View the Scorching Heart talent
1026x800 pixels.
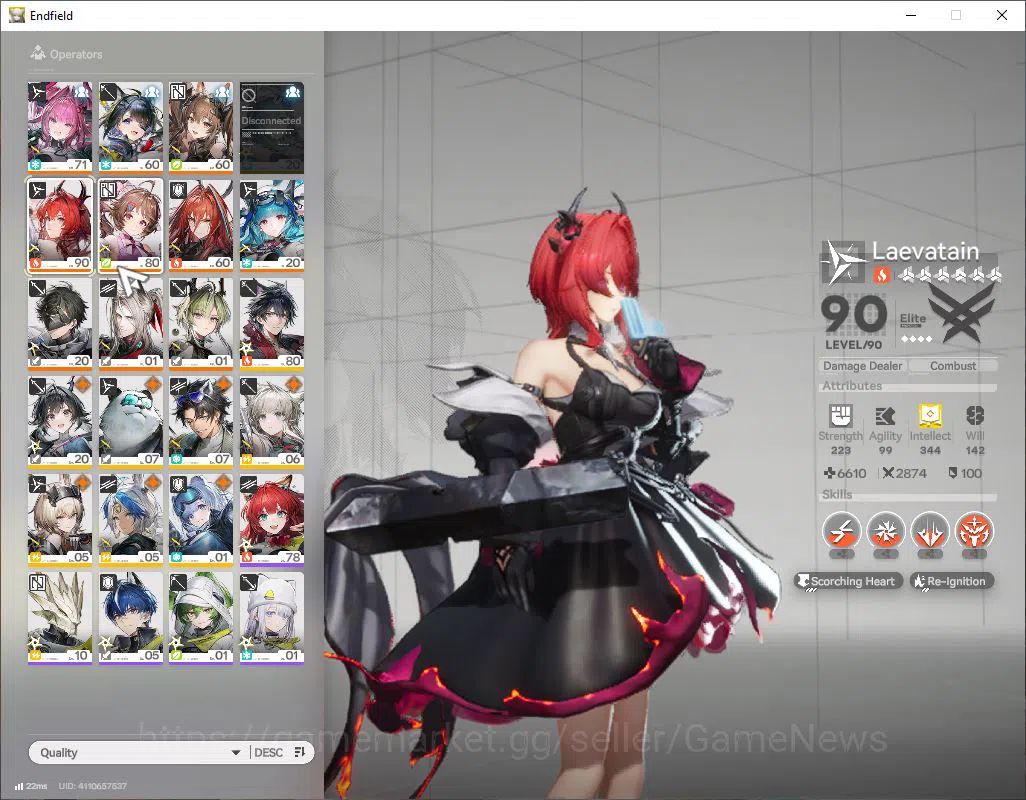click(x=849, y=581)
